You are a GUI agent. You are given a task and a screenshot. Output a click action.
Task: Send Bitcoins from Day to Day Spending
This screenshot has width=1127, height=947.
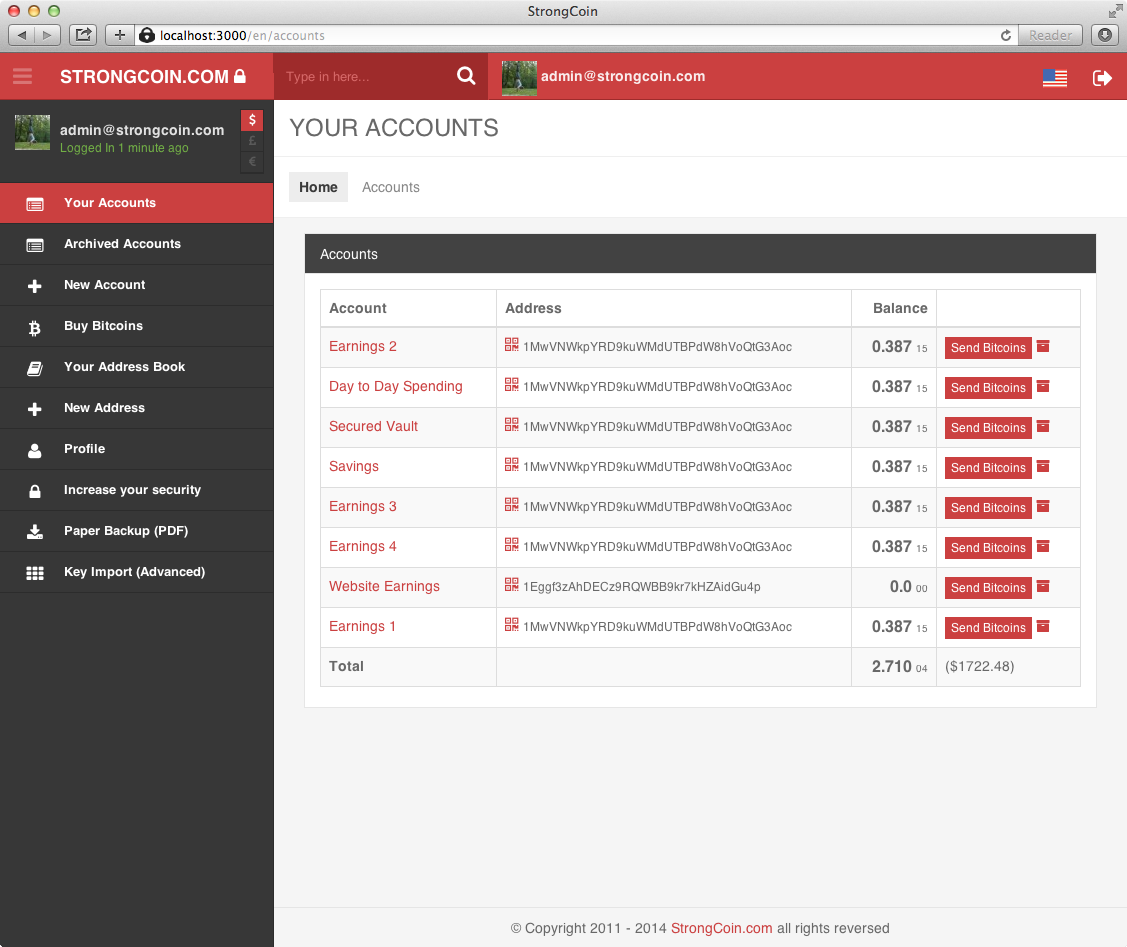988,388
